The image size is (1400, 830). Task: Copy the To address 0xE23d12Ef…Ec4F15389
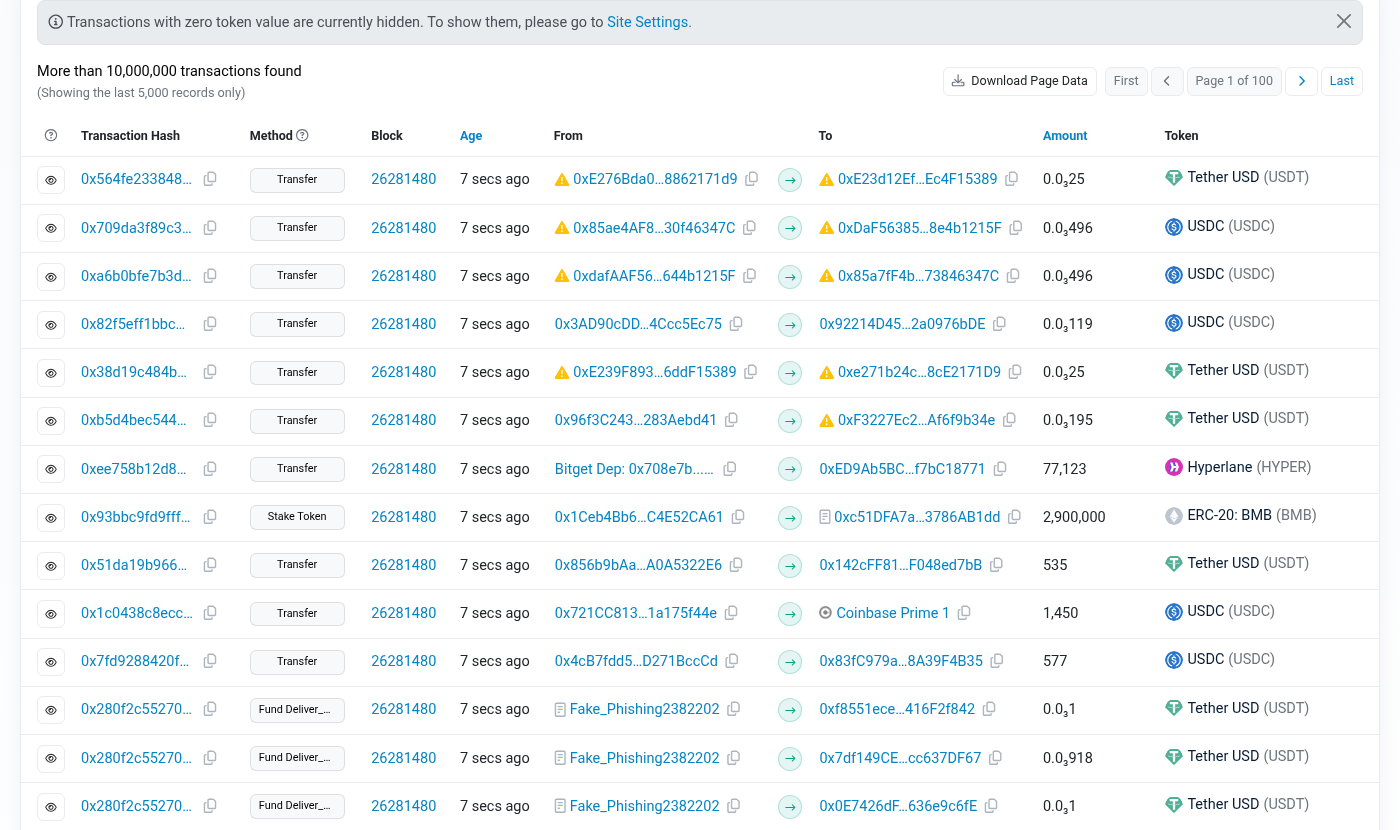pos(1012,179)
